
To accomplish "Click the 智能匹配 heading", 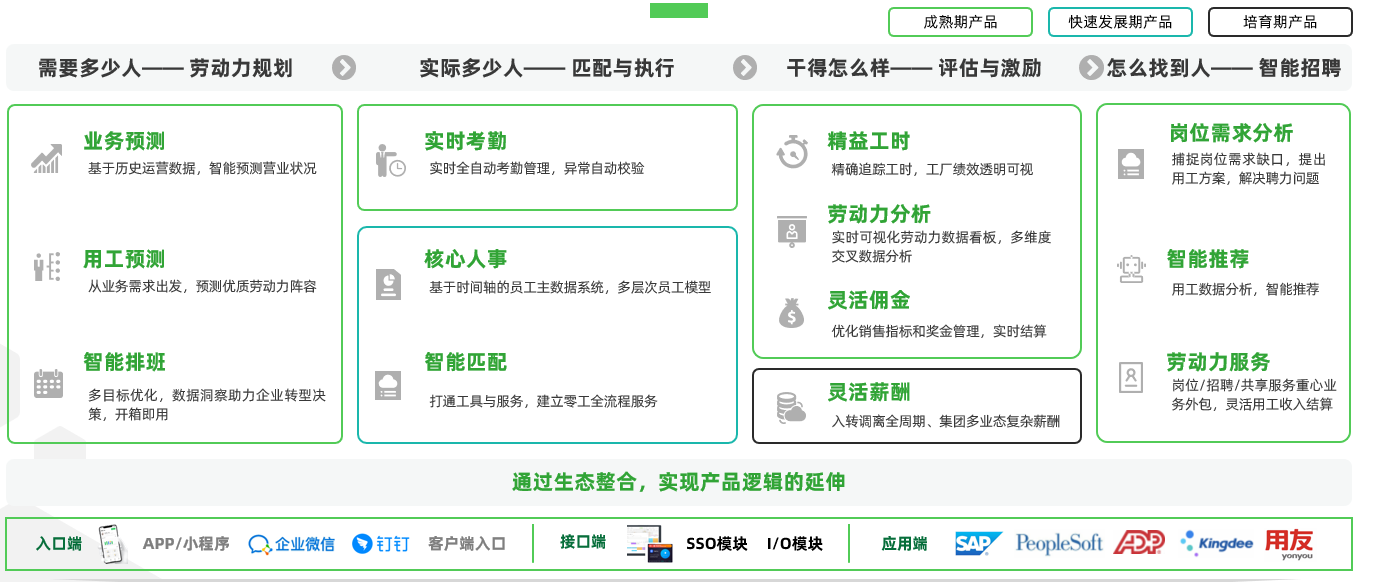I will (x=465, y=362).
